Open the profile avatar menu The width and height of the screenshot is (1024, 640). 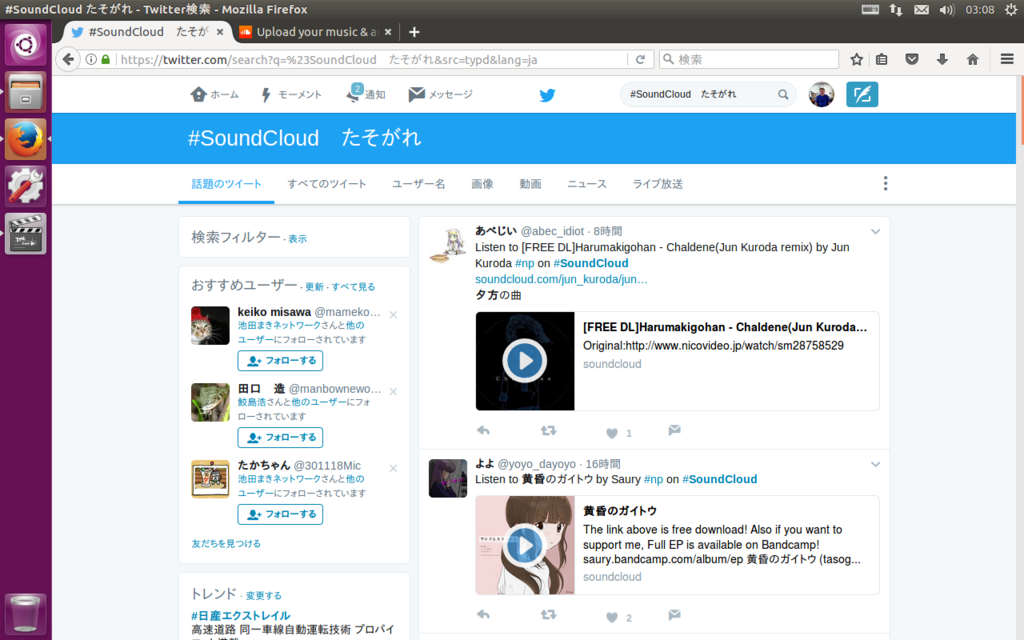[x=821, y=95]
